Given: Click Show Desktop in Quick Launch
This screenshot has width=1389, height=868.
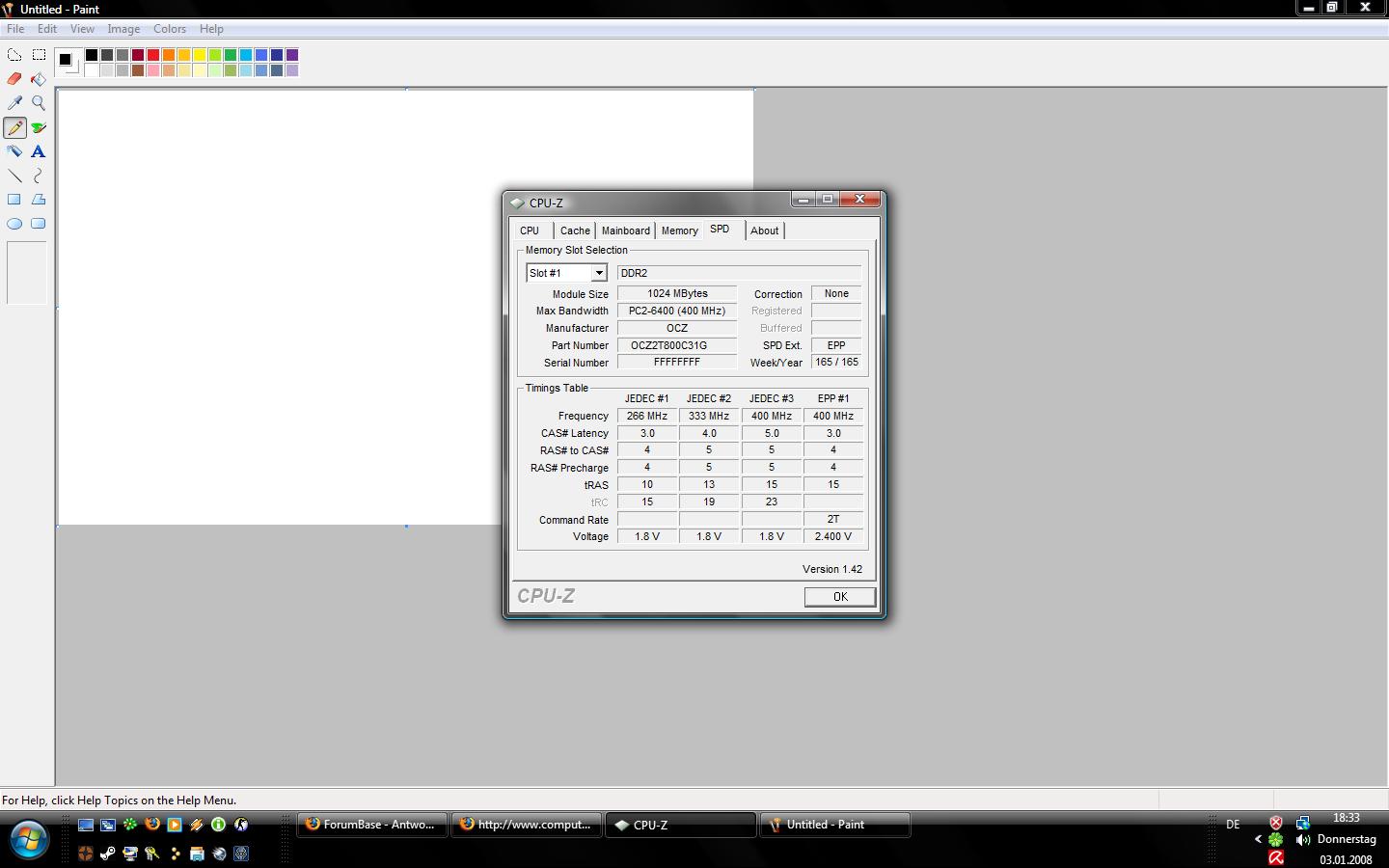Looking at the screenshot, I should (x=86, y=825).
